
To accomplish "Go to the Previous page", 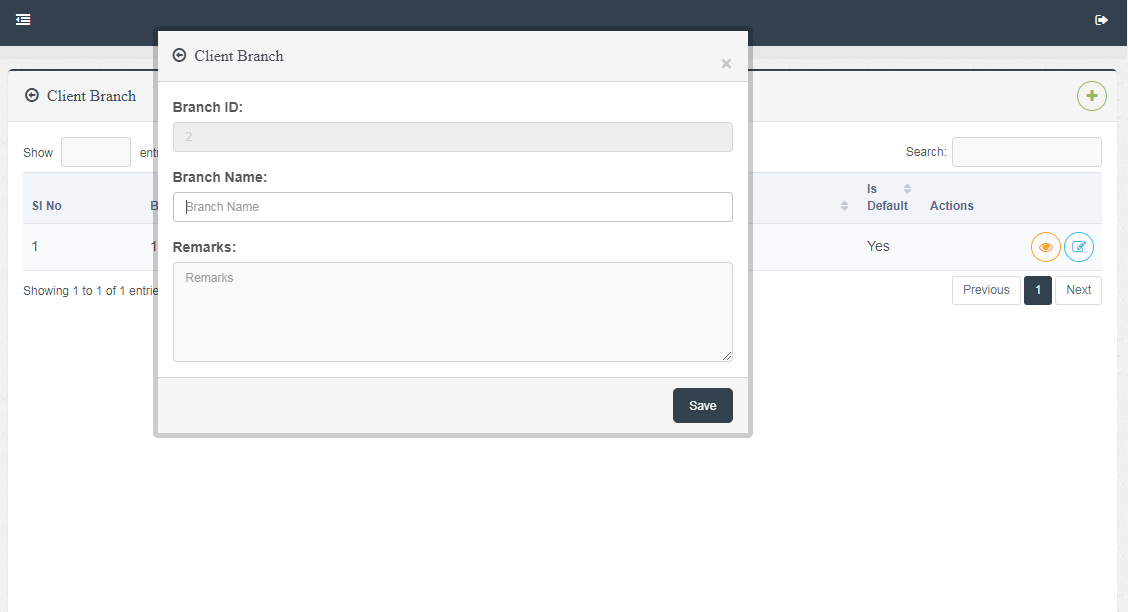I will click(x=986, y=290).
